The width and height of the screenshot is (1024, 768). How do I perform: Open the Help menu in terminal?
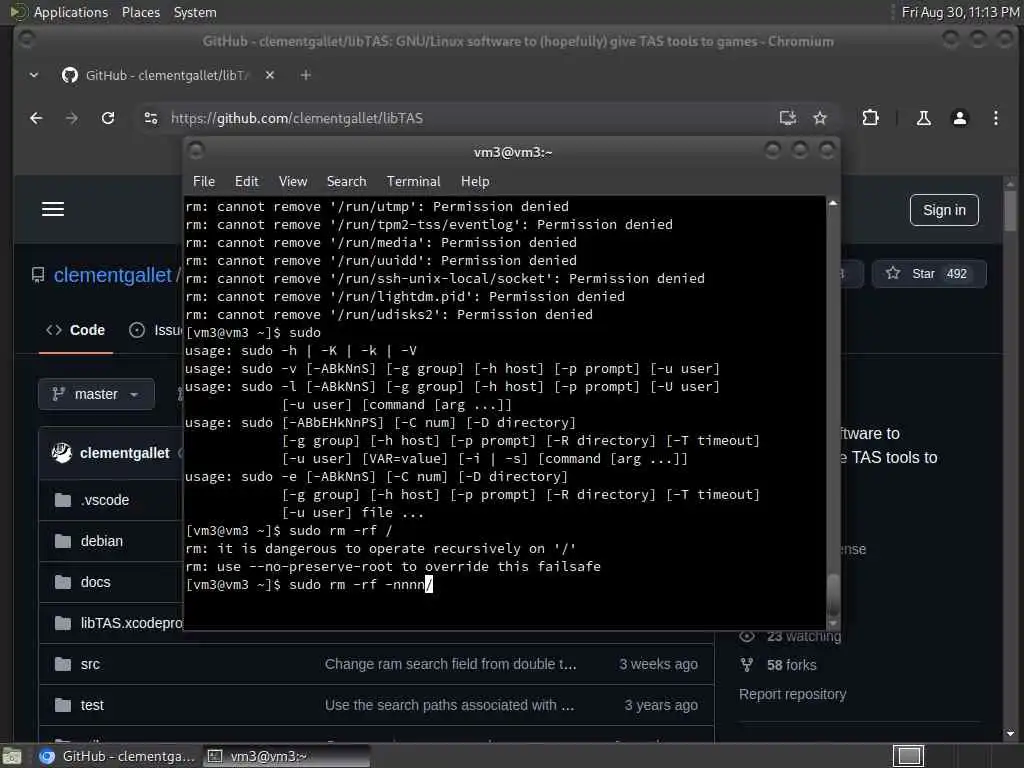tap(475, 182)
